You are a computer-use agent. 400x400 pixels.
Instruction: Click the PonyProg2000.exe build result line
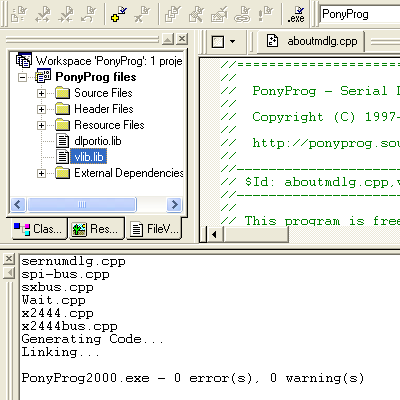[193, 378]
